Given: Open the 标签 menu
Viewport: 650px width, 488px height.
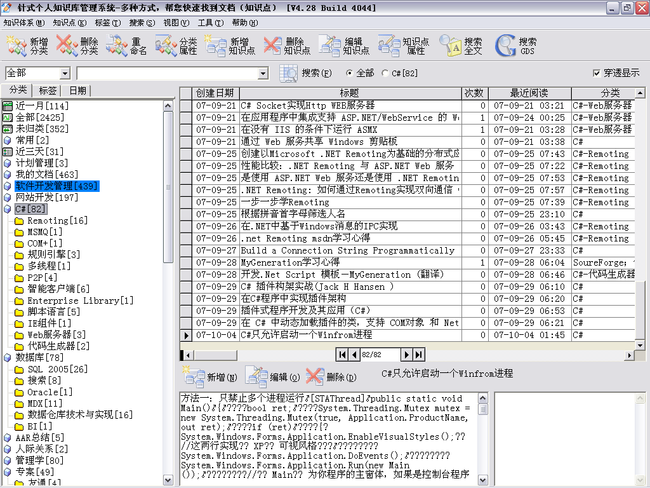Looking at the screenshot, I should (x=108, y=23).
